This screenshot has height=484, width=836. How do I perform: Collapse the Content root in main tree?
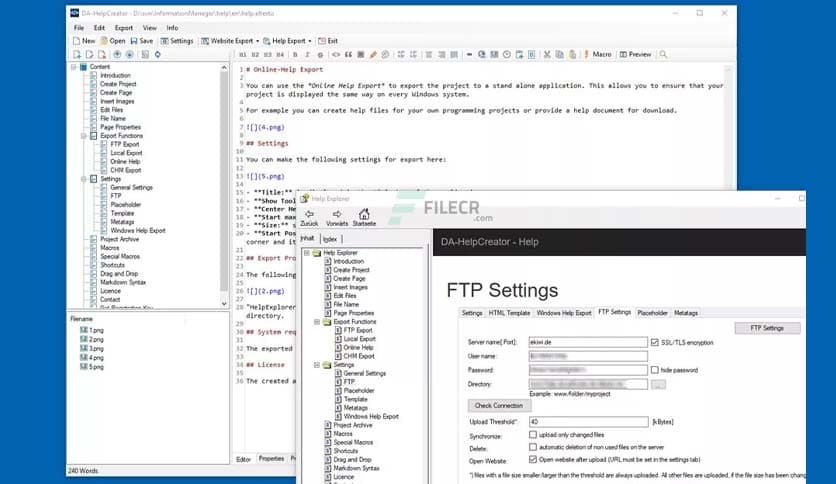(x=74, y=67)
